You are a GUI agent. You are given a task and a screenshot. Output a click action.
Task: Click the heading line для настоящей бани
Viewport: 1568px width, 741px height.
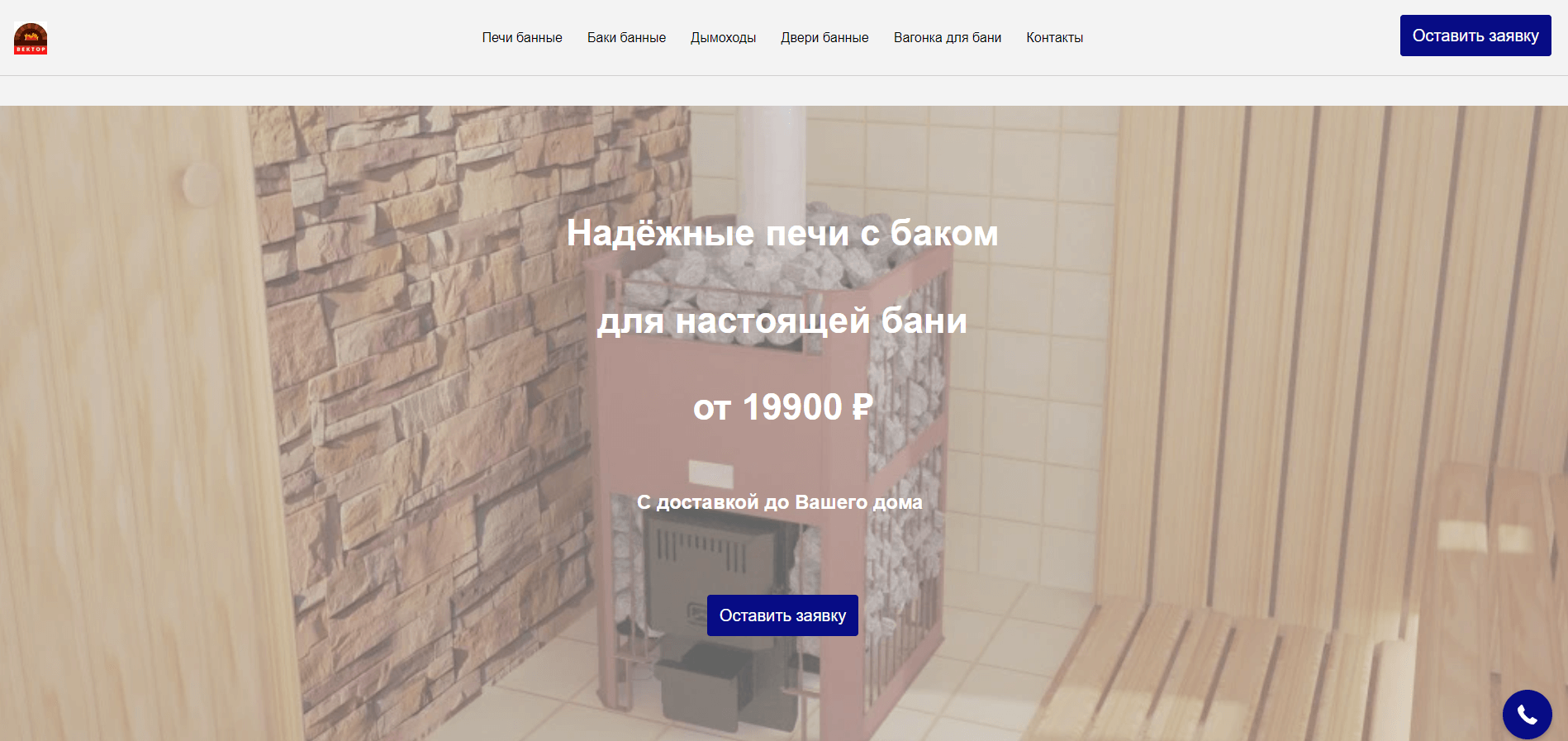click(782, 321)
